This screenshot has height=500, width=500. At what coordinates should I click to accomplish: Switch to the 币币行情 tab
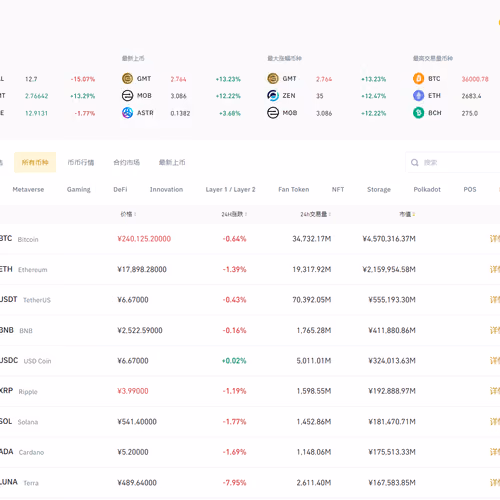point(81,162)
